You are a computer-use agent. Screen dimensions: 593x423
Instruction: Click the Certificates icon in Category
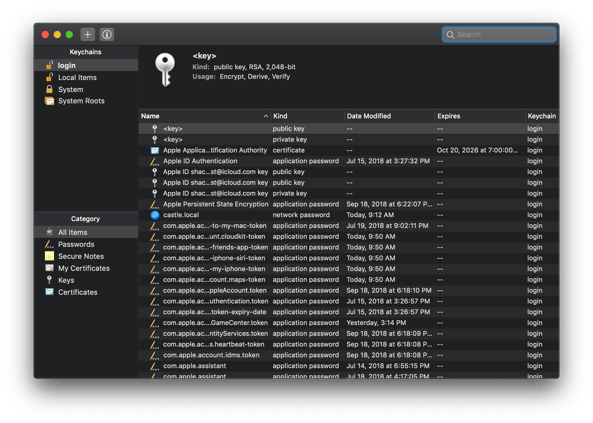(x=49, y=292)
